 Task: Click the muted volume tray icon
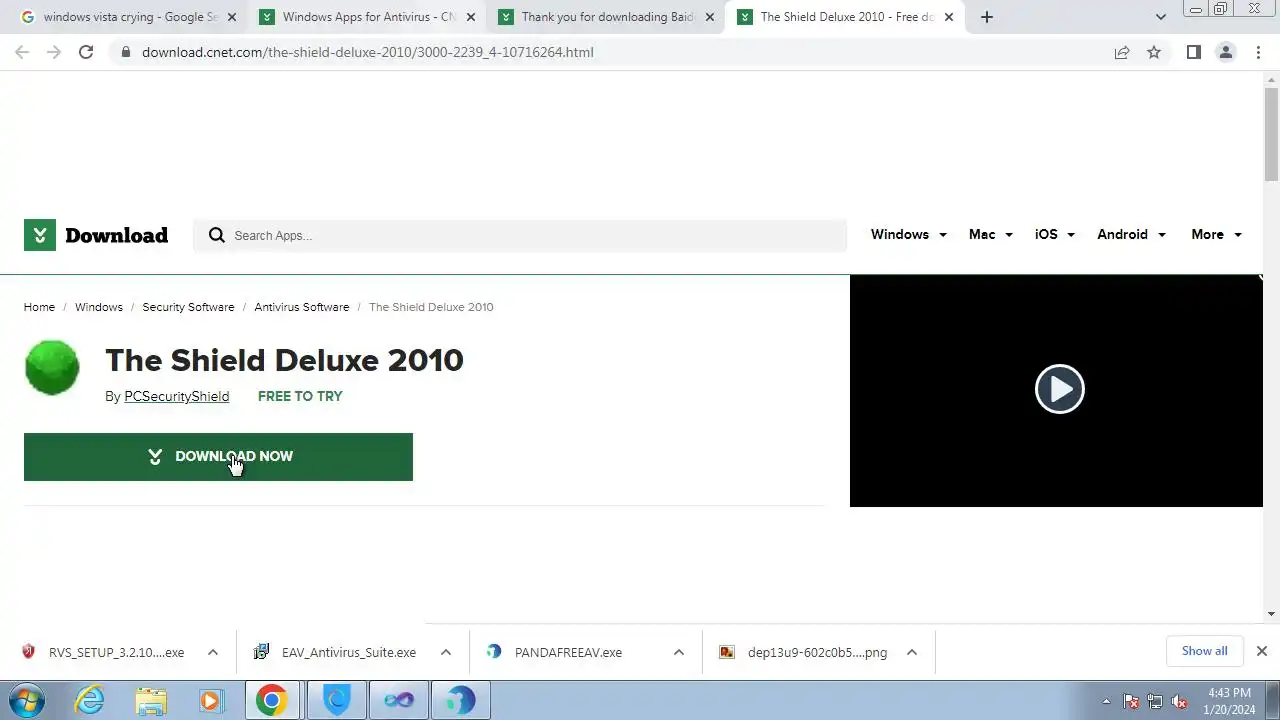click(x=1179, y=701)
